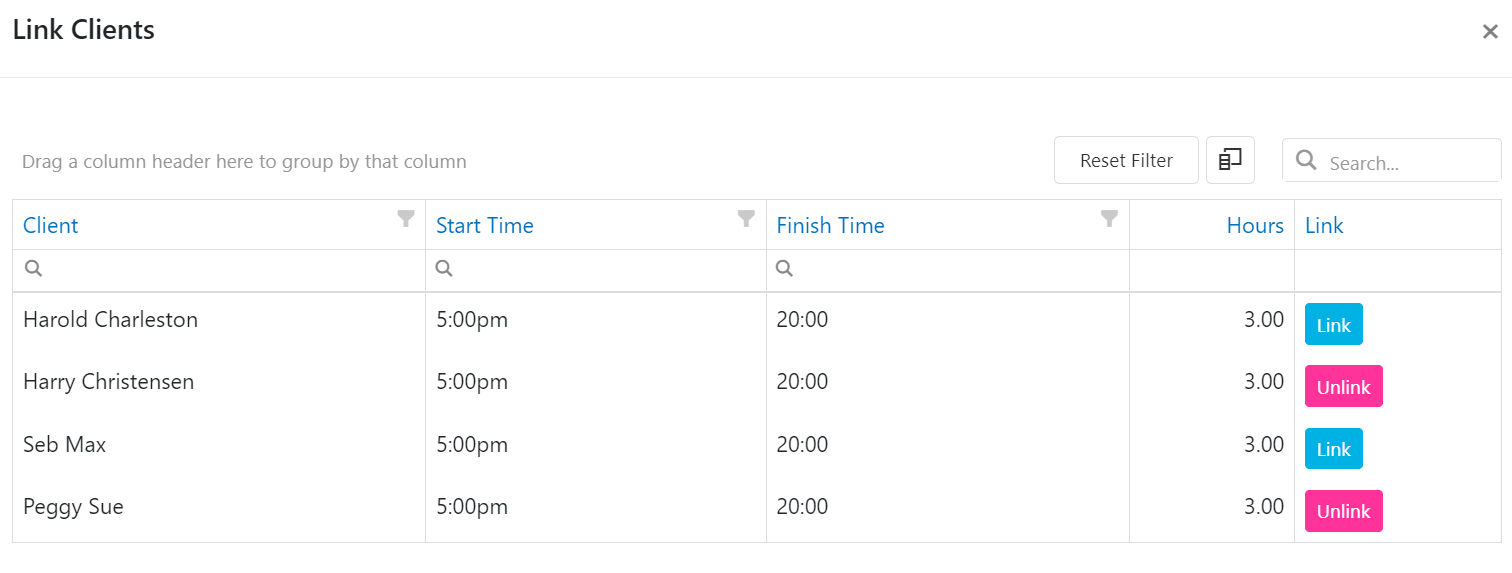Link Seb Max
The image size is (1512, 573).
(1333, 449)
